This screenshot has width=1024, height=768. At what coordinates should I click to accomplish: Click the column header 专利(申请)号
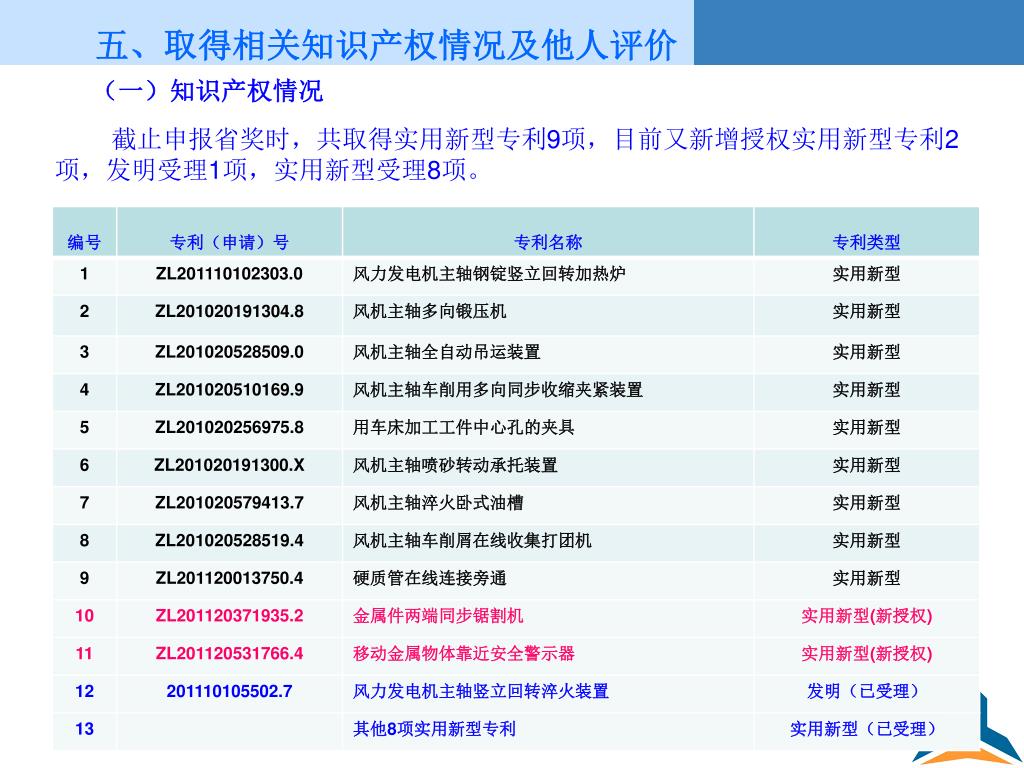[x=229, y=242]
